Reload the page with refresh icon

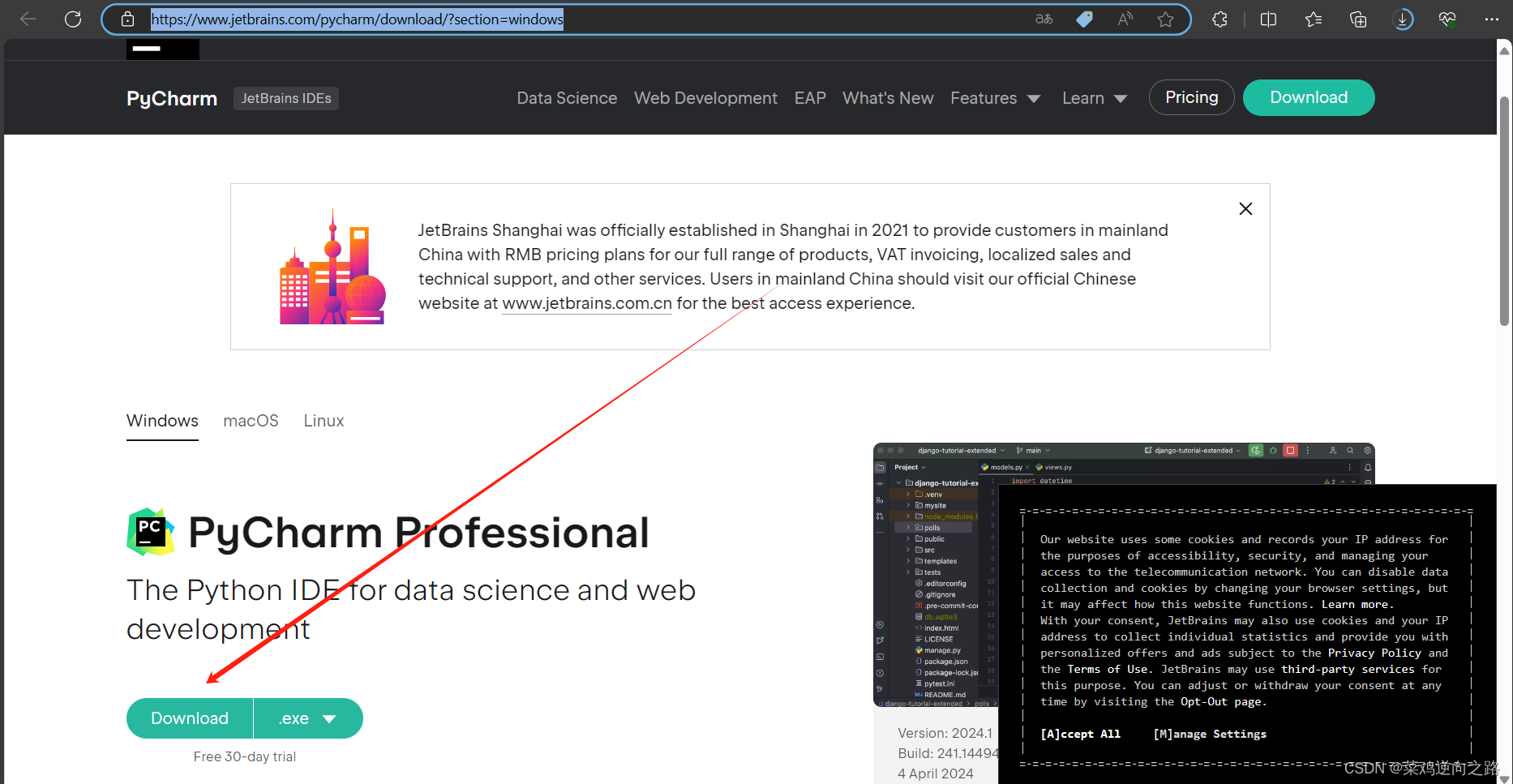tap(73, 19)
